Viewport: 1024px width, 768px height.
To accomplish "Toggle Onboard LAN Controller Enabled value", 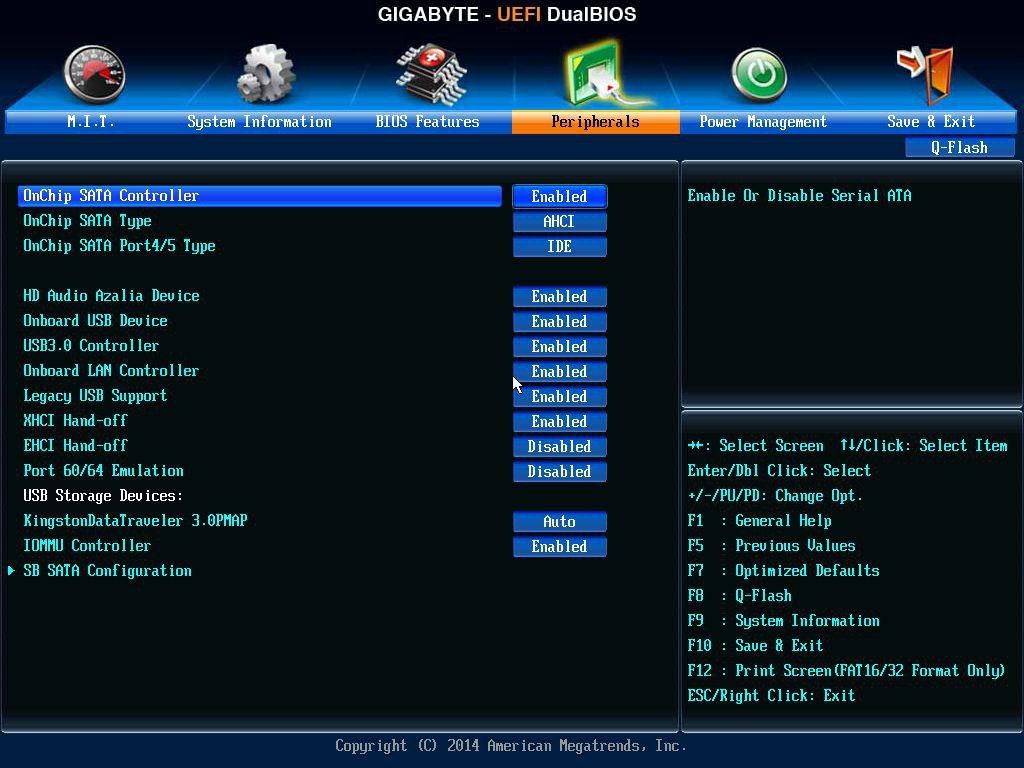I will [560, 372].
